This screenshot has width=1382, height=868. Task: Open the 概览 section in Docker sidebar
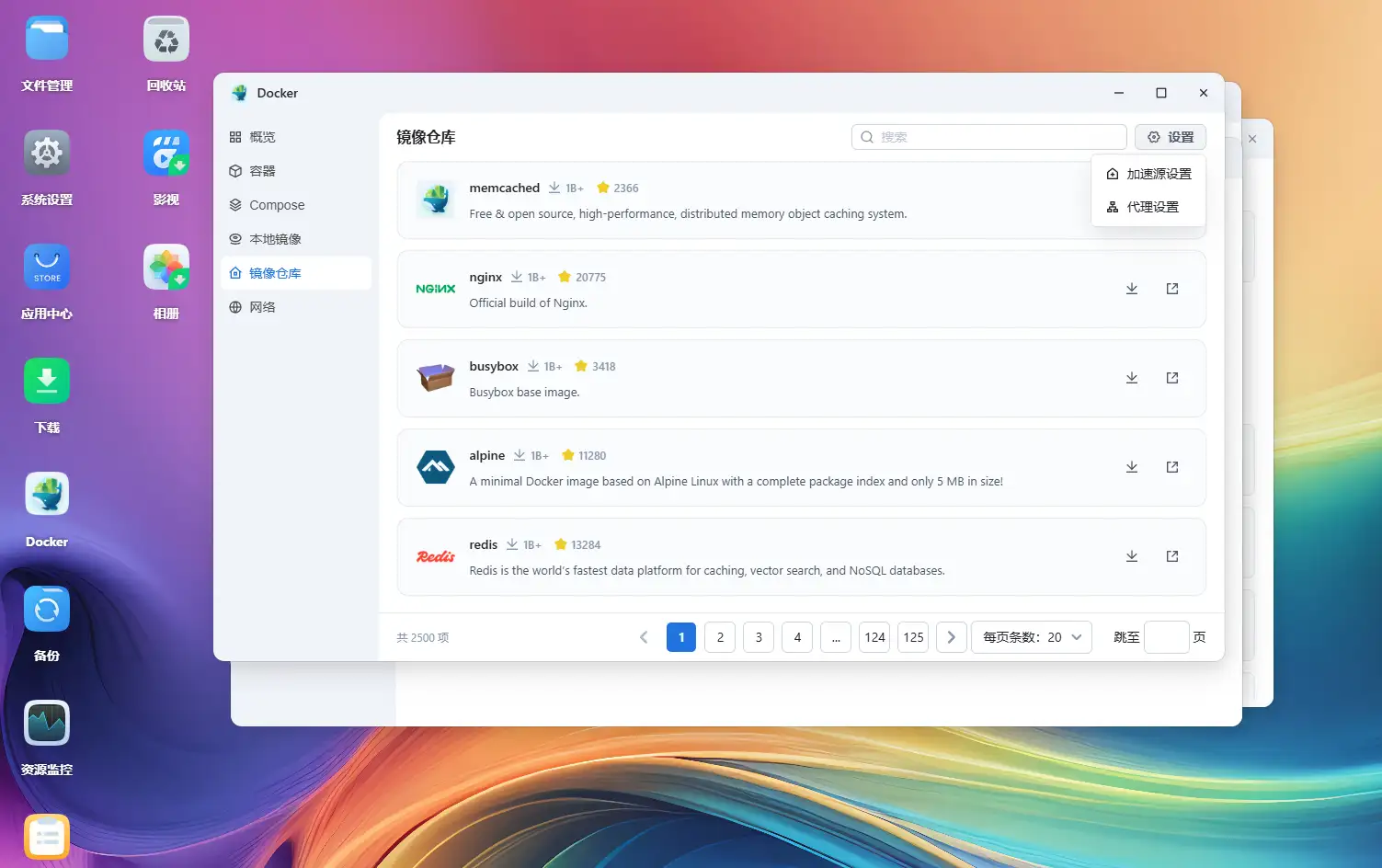click(260, 136)
